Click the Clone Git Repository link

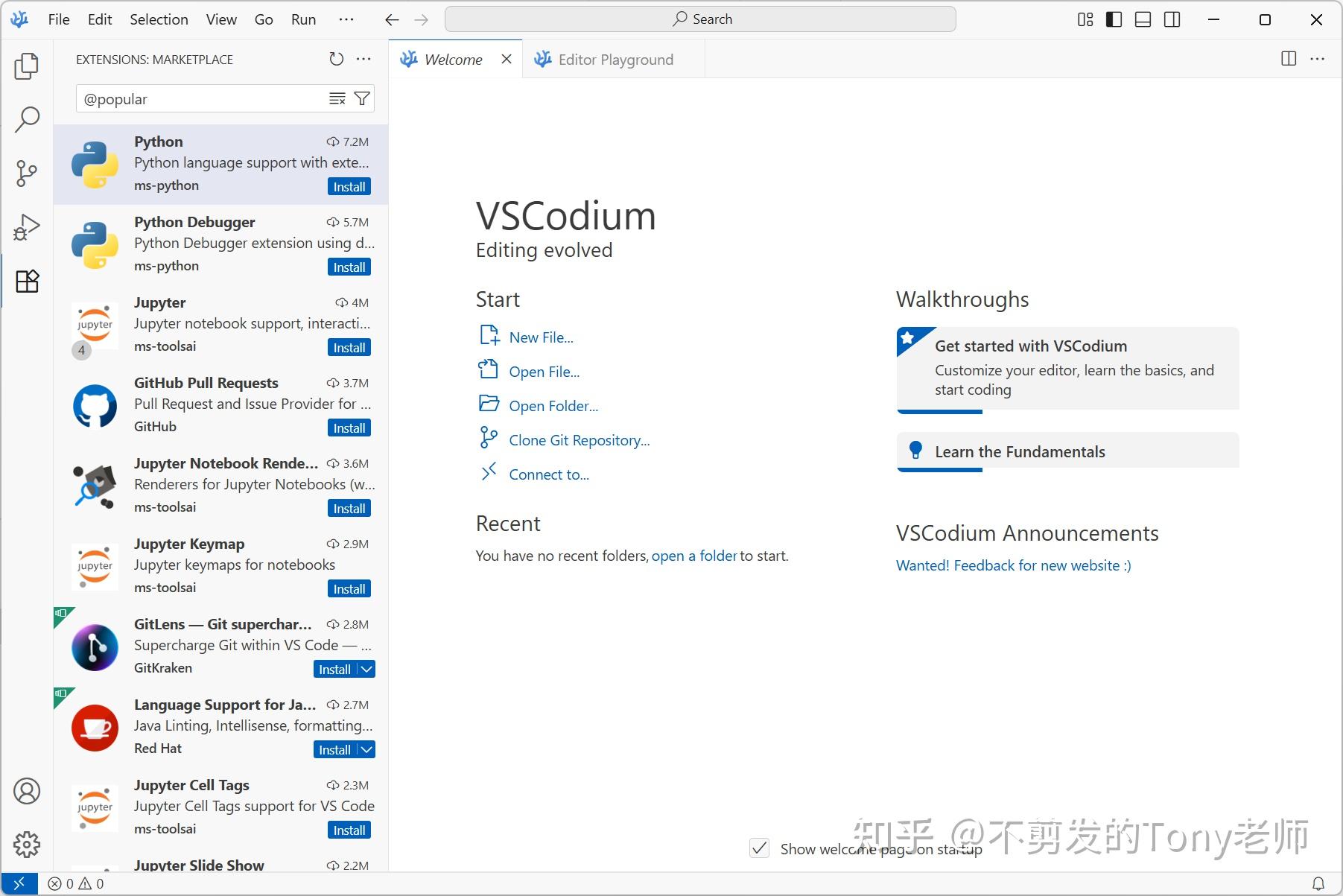coord(579,439)
